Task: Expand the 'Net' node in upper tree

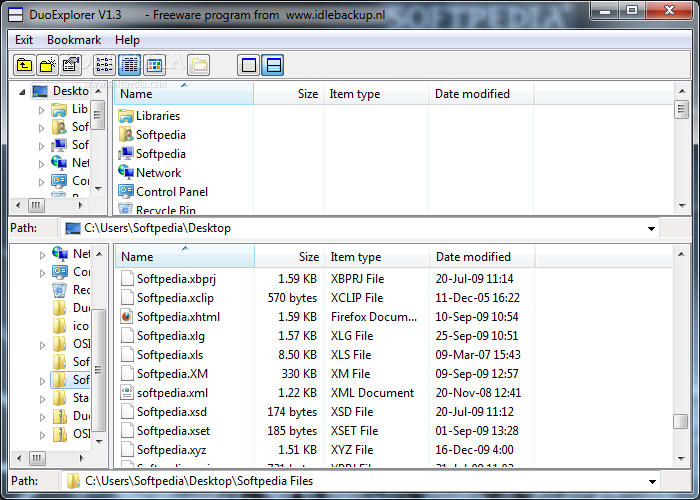Action: (x=41, y=164)
